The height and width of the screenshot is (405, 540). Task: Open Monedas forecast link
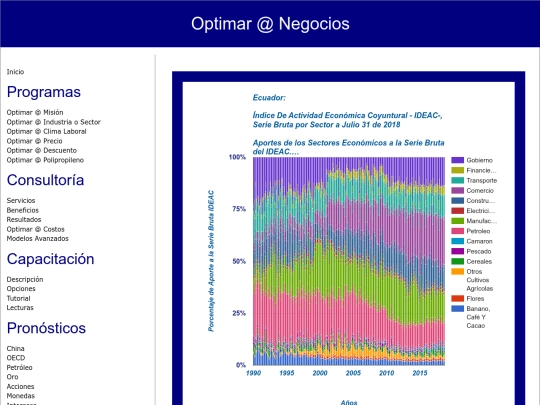[x=21, y=396]
